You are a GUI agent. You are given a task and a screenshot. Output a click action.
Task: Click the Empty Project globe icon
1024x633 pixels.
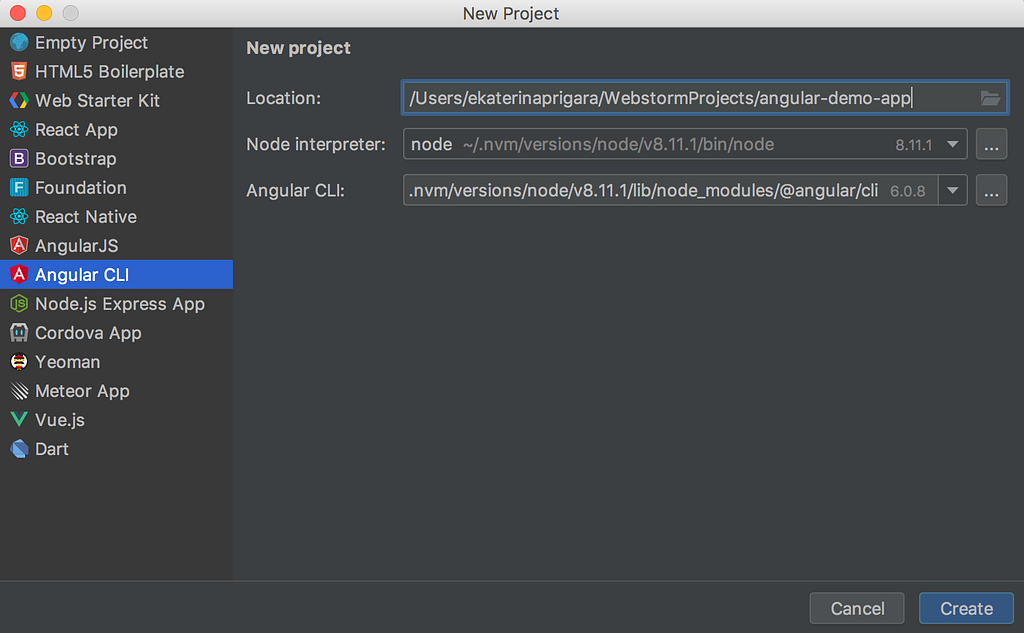(19, 43)
